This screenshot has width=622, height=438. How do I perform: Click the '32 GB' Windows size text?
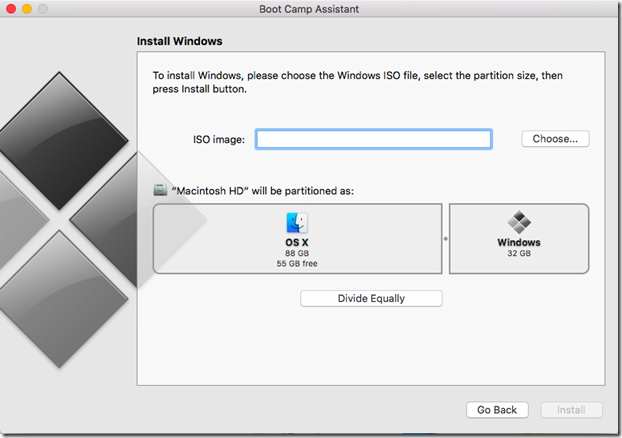coord(519,253)
